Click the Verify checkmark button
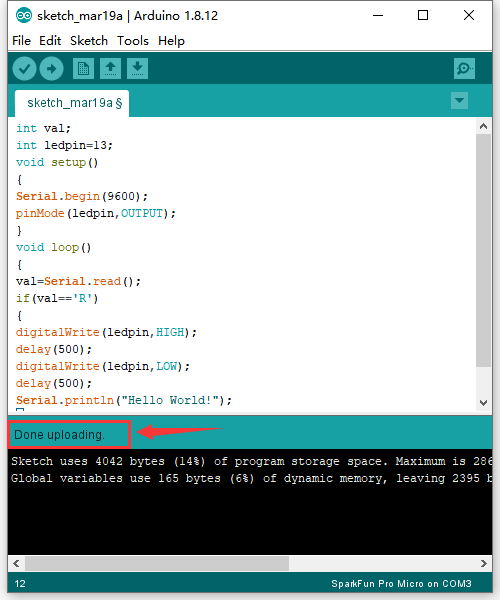The width and height of the screenshot is (500, 600). (x=24, y=69)
